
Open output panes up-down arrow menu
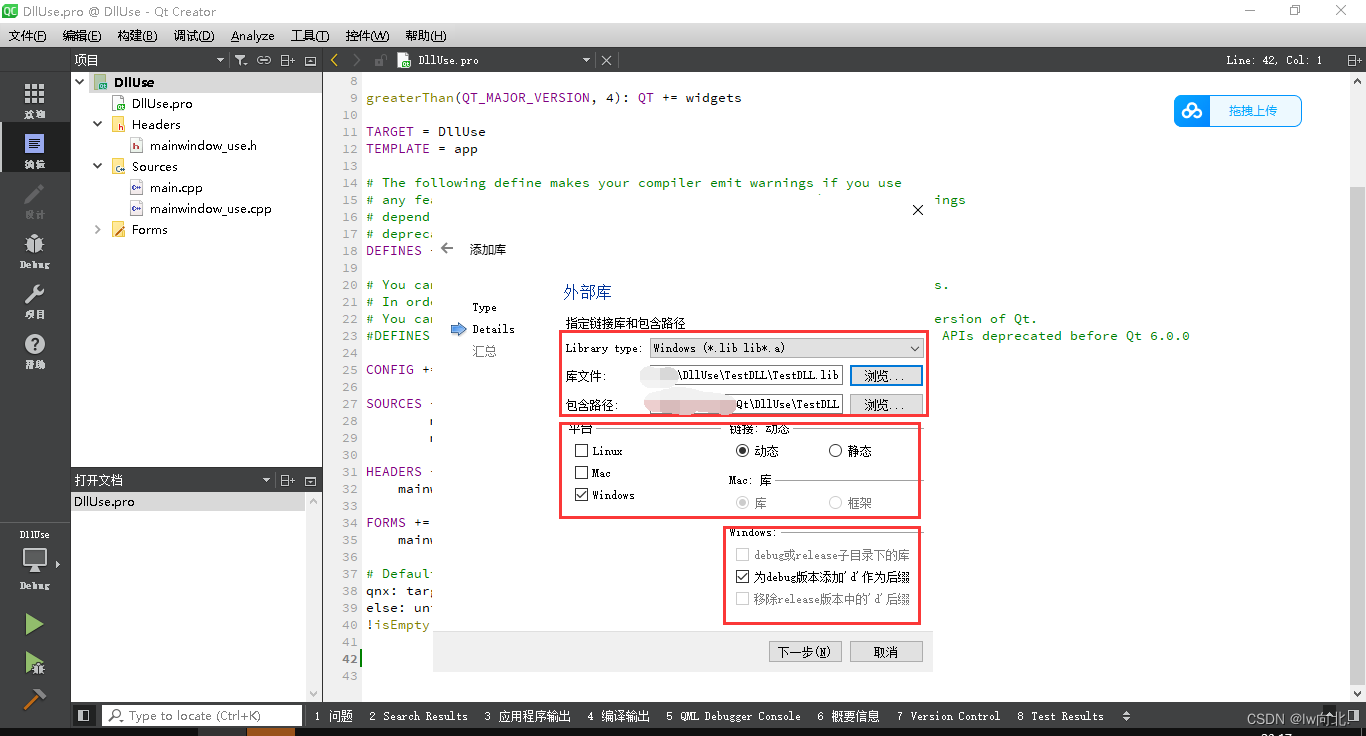point(1127,716)
